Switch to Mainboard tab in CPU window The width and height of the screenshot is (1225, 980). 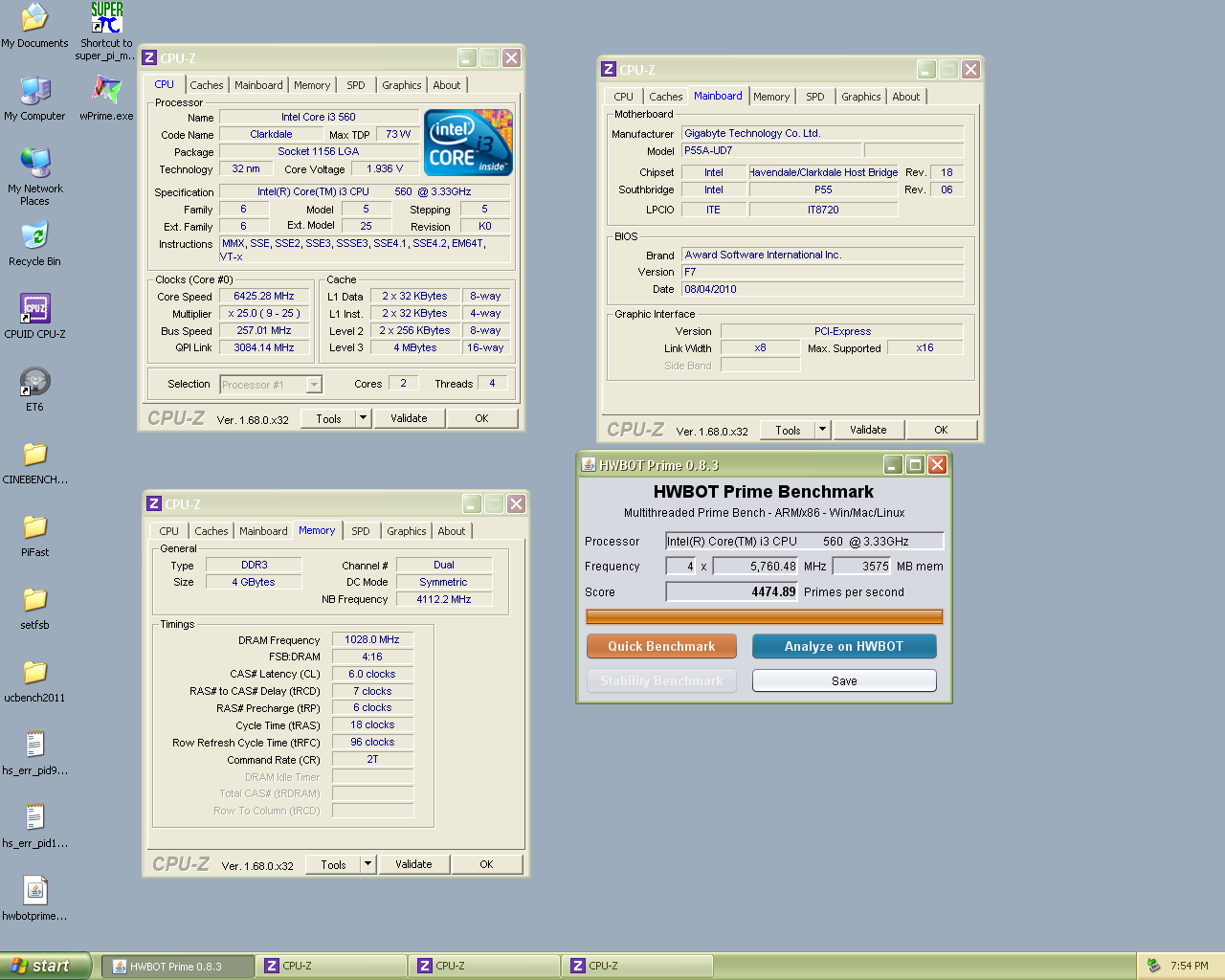(x=258, y=85)
